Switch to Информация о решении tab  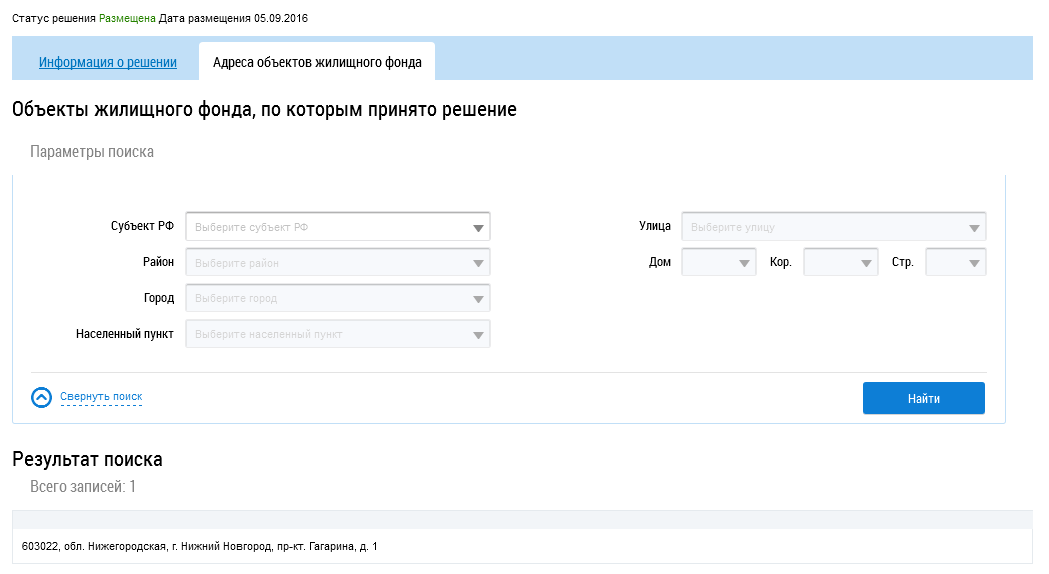108,62
